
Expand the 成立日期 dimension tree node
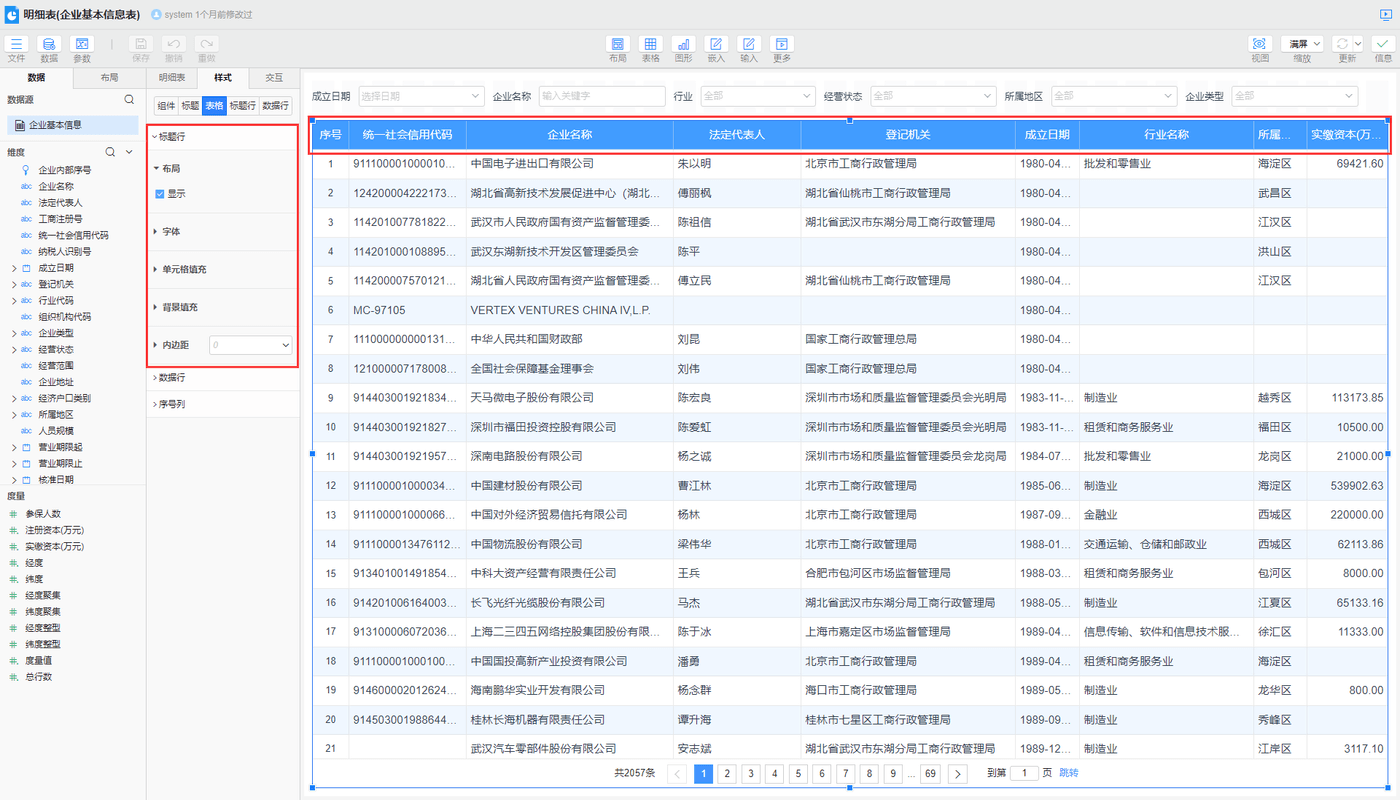click(14, 268)
